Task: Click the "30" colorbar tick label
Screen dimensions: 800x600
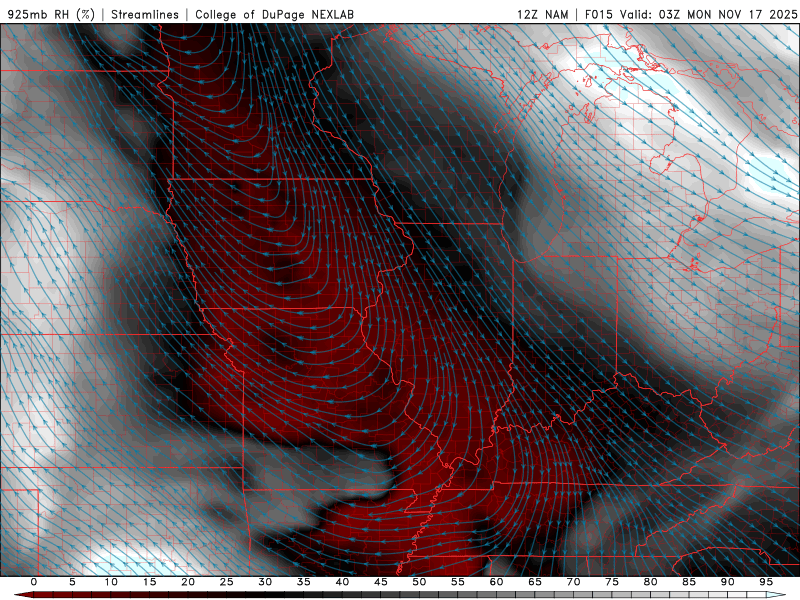Action: 265,582
